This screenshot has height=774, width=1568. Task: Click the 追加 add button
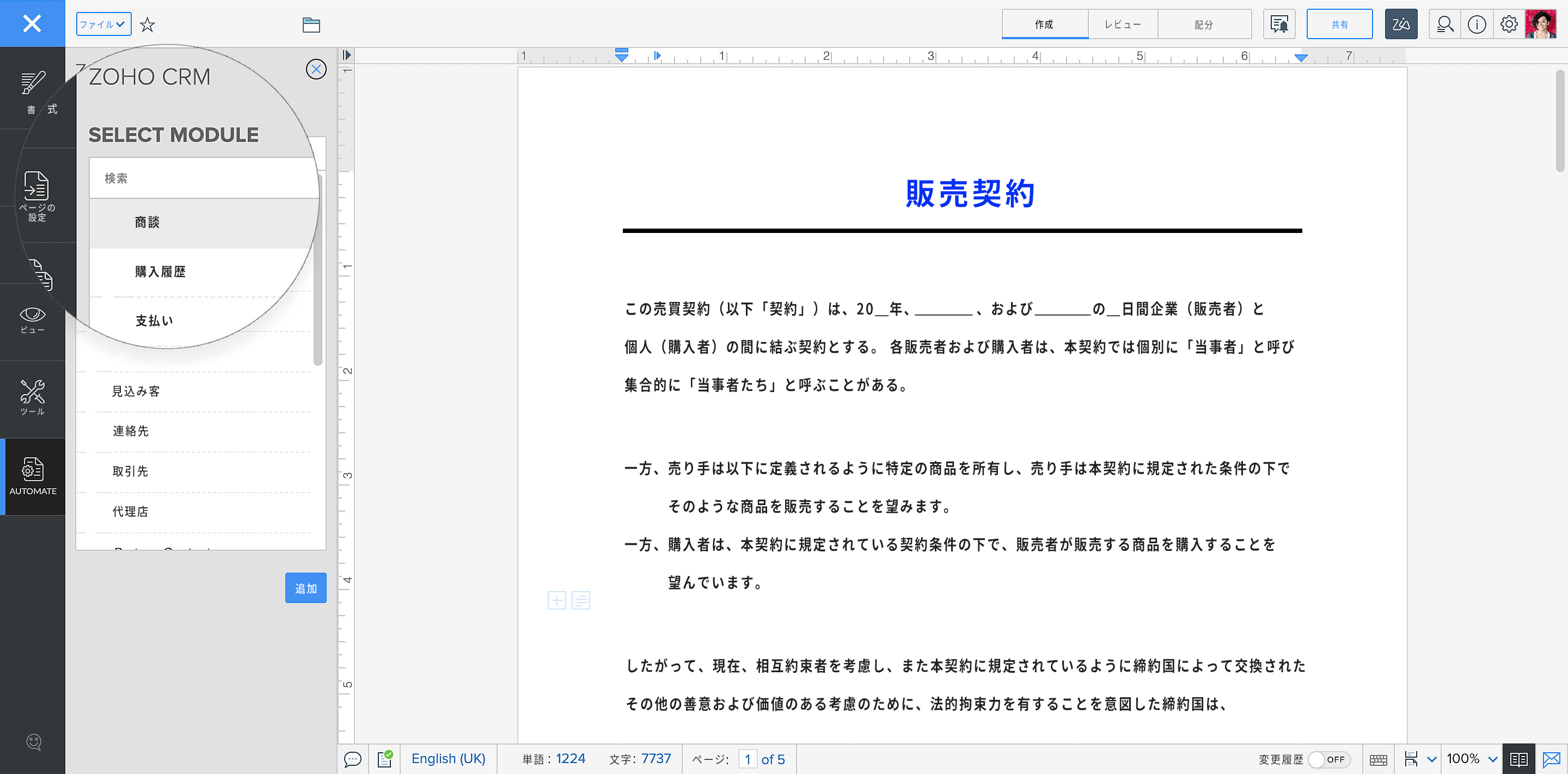click(x=305, y=588)
